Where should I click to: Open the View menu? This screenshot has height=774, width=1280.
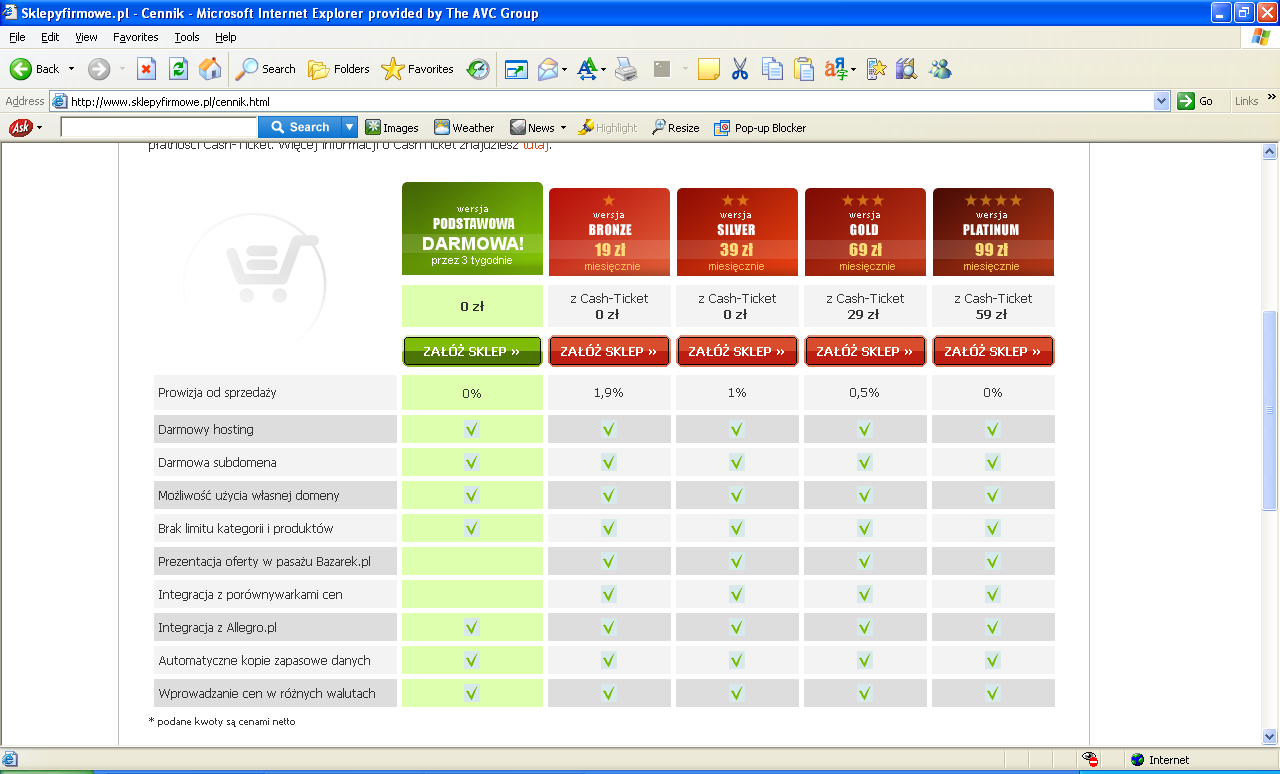[x=86, y=37]
